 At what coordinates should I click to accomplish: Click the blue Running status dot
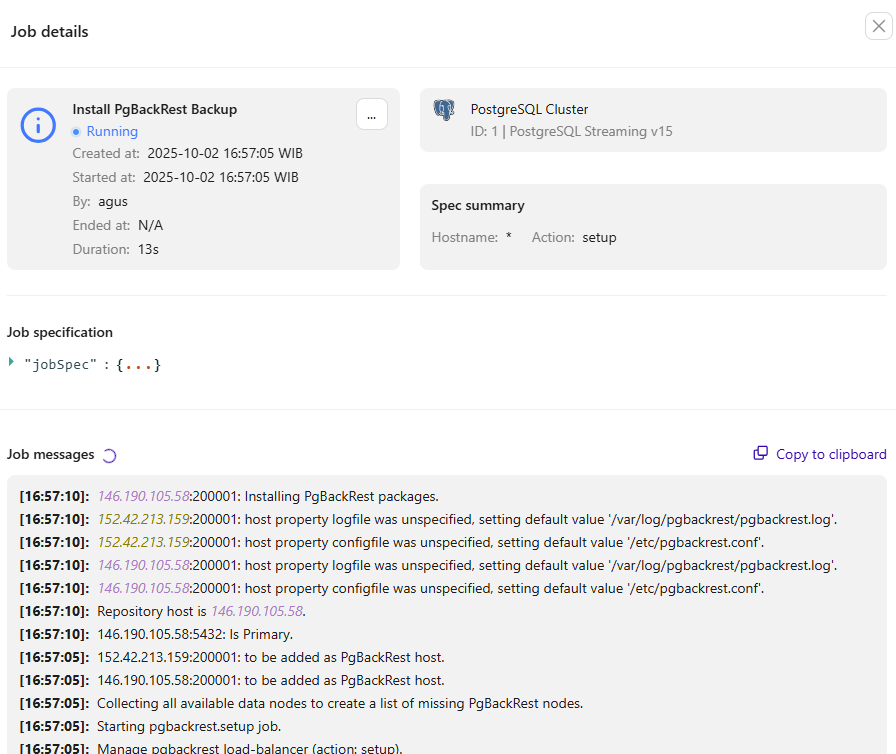click(x=76, y=132)
